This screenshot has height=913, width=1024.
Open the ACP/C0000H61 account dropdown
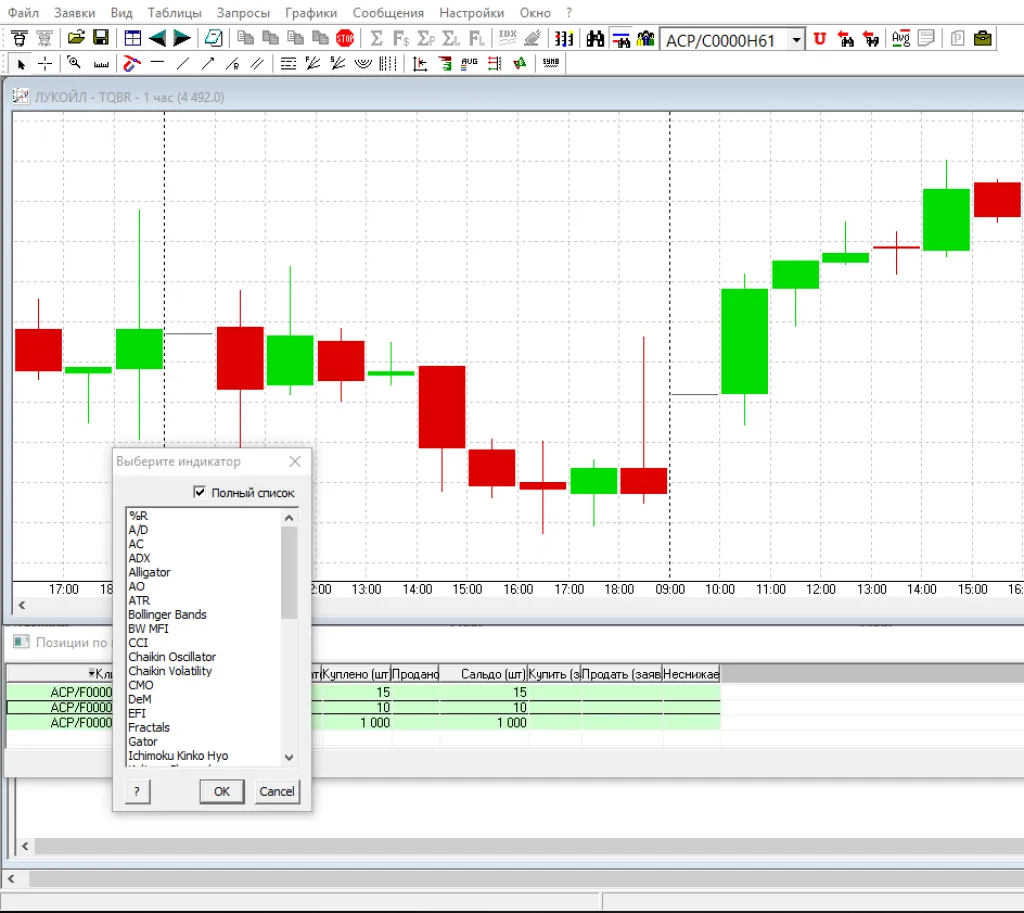[796, 39]
